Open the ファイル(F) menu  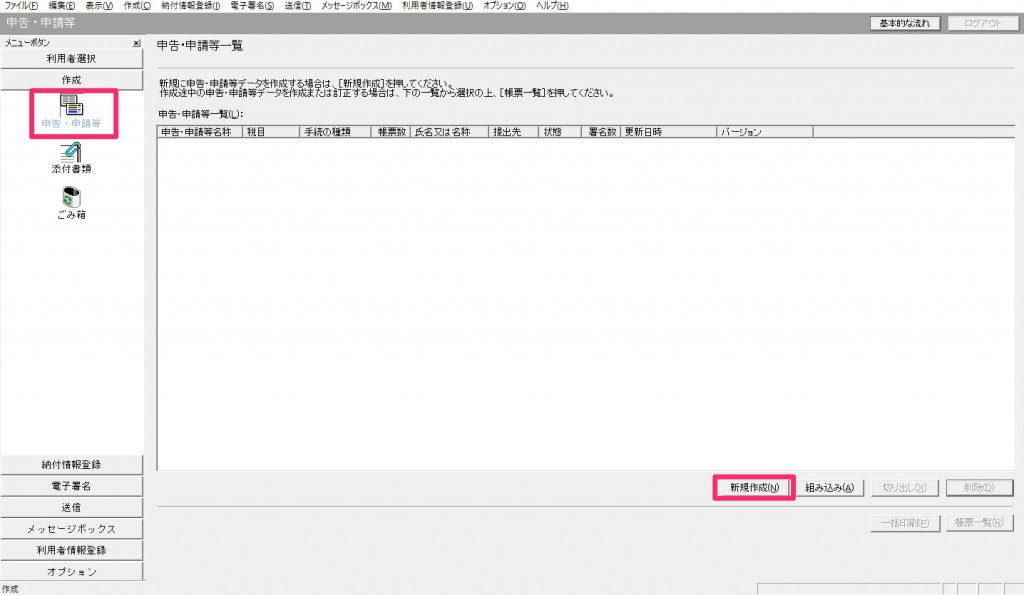coord(21,6)
